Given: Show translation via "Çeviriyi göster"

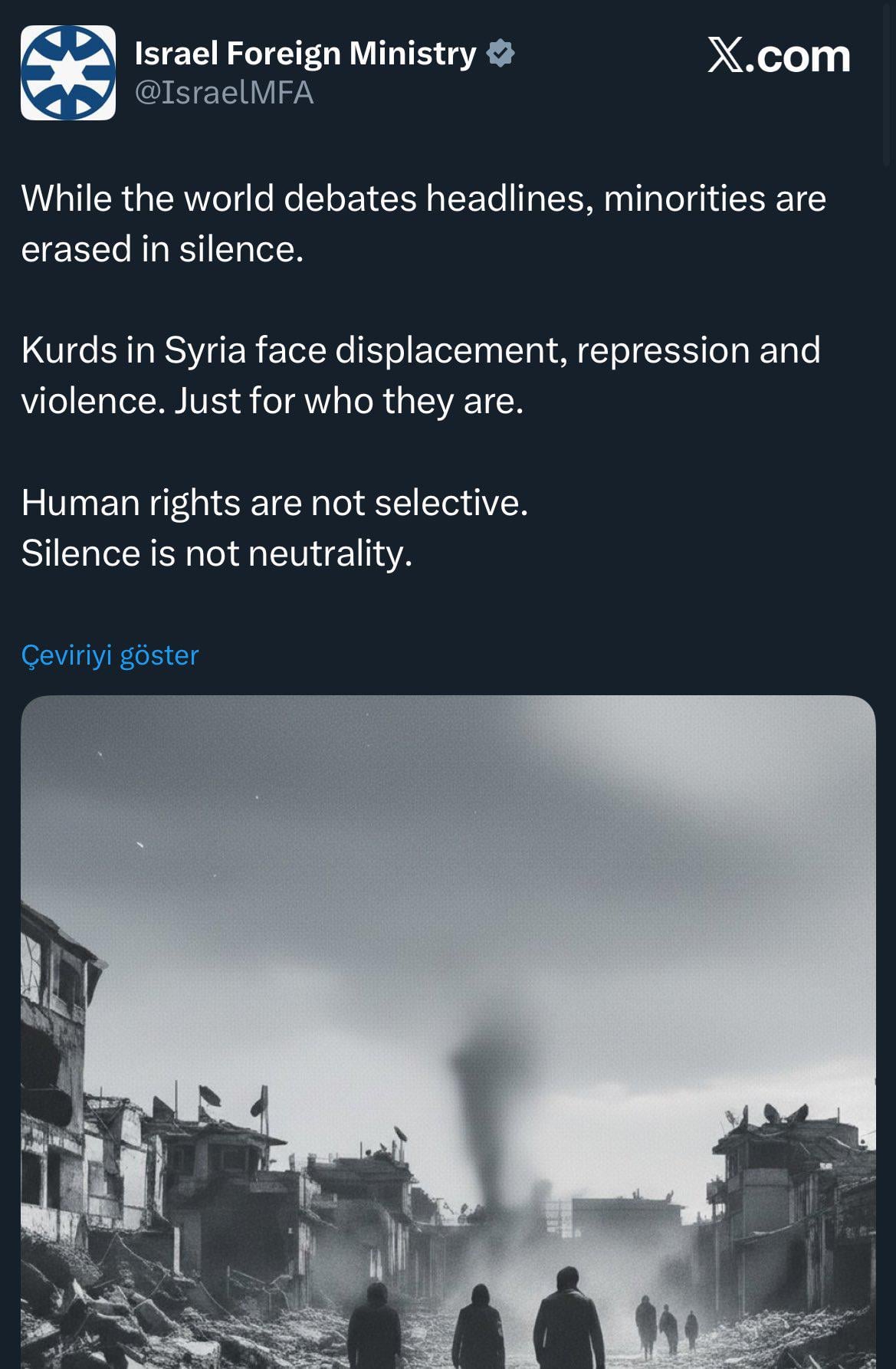Looking at the screenshot, I should point(110,655).
